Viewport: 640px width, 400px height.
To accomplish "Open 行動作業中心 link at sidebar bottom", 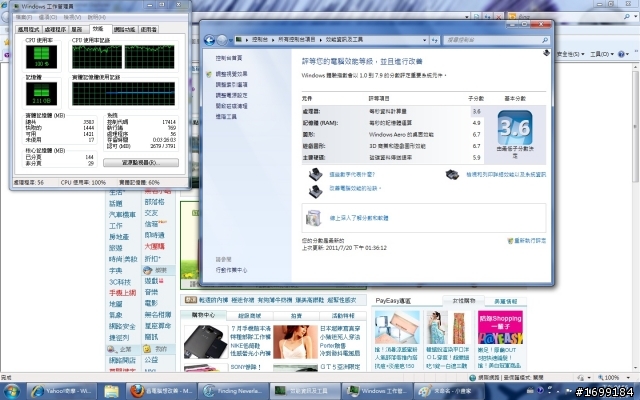I will pos(231,270).
